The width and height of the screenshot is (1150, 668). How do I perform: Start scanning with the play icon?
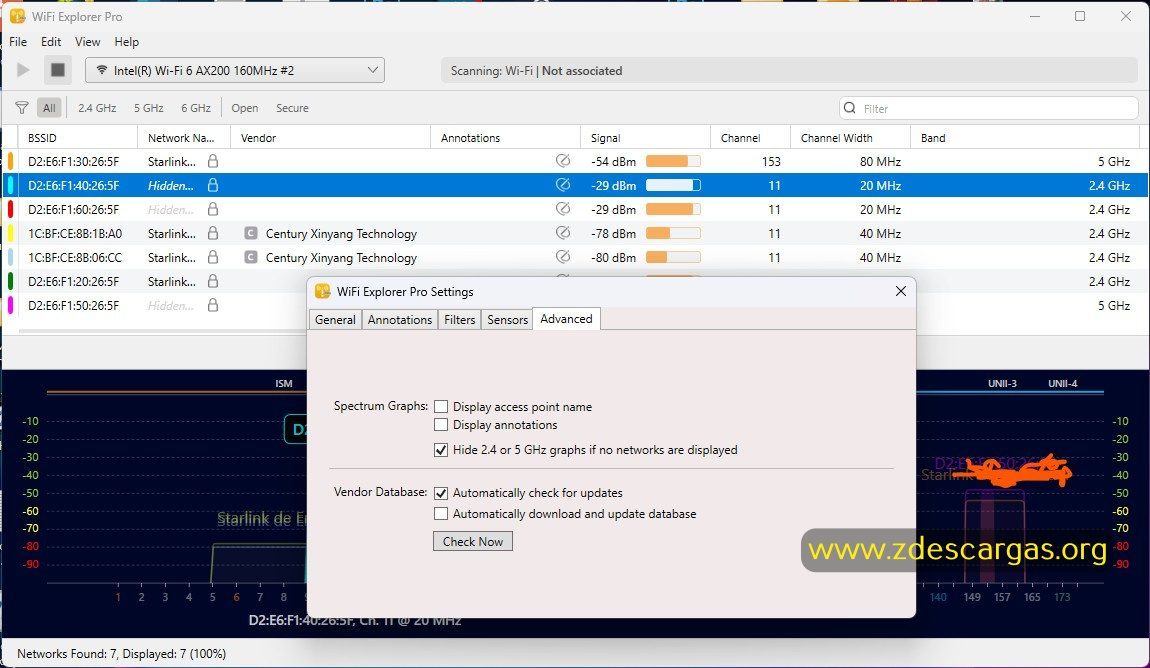pyautogui.click(x=23, y=70)
